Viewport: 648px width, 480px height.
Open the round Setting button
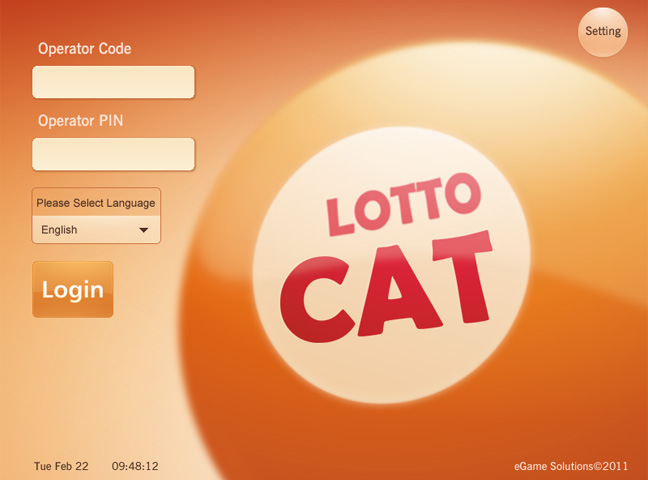click(x=603, y=32)
